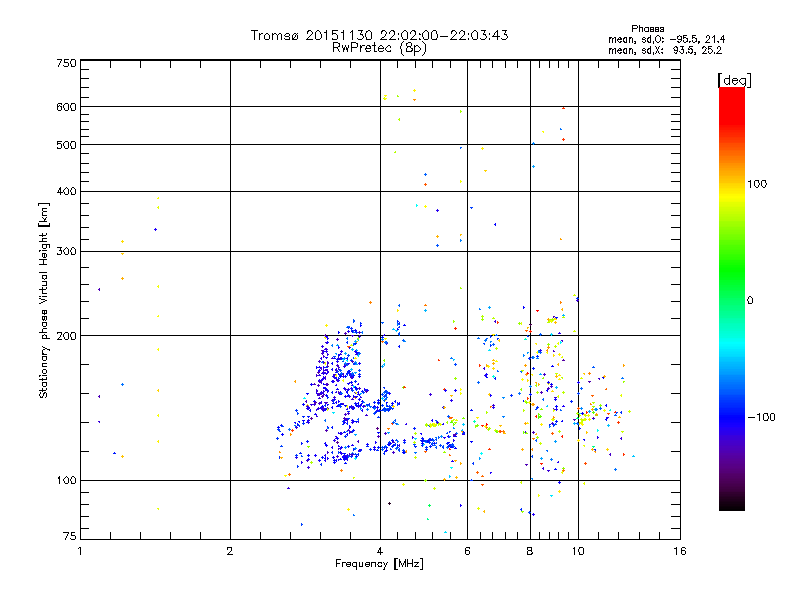This screenshot has width=800, height=600.
Task: Click the '[deg]' colorbar unit label
Action: tap(734, 80)
